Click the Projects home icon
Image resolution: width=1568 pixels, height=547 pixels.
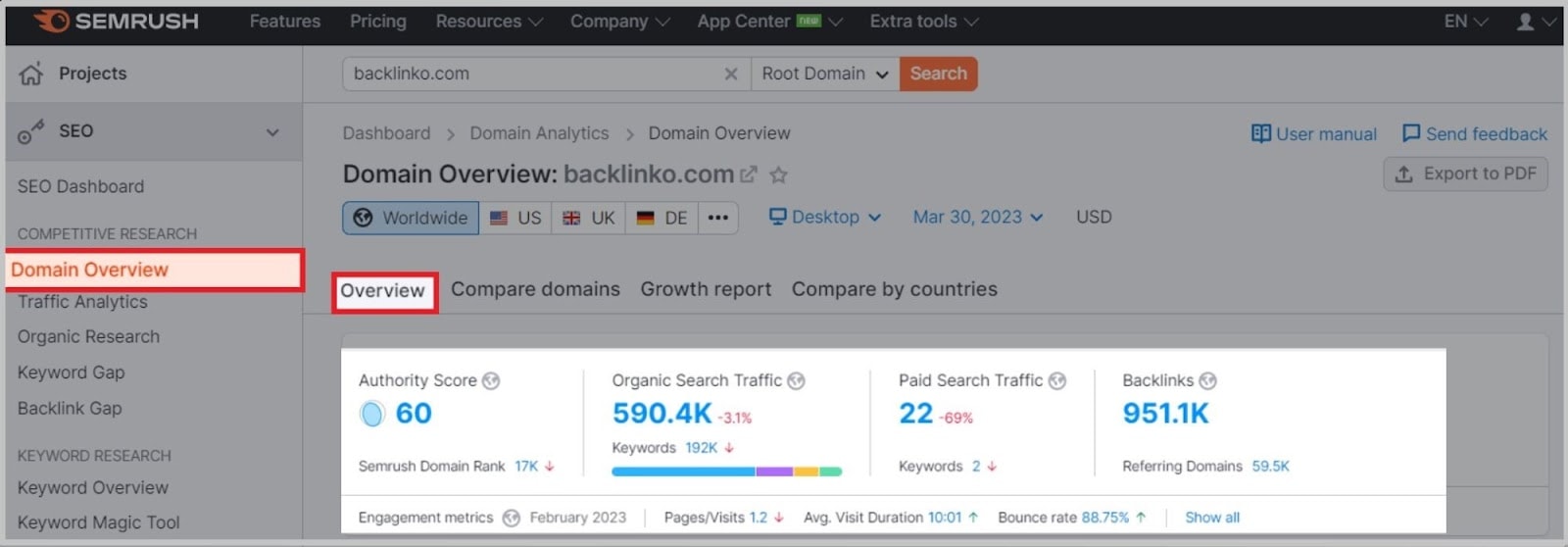pos(31,74)
